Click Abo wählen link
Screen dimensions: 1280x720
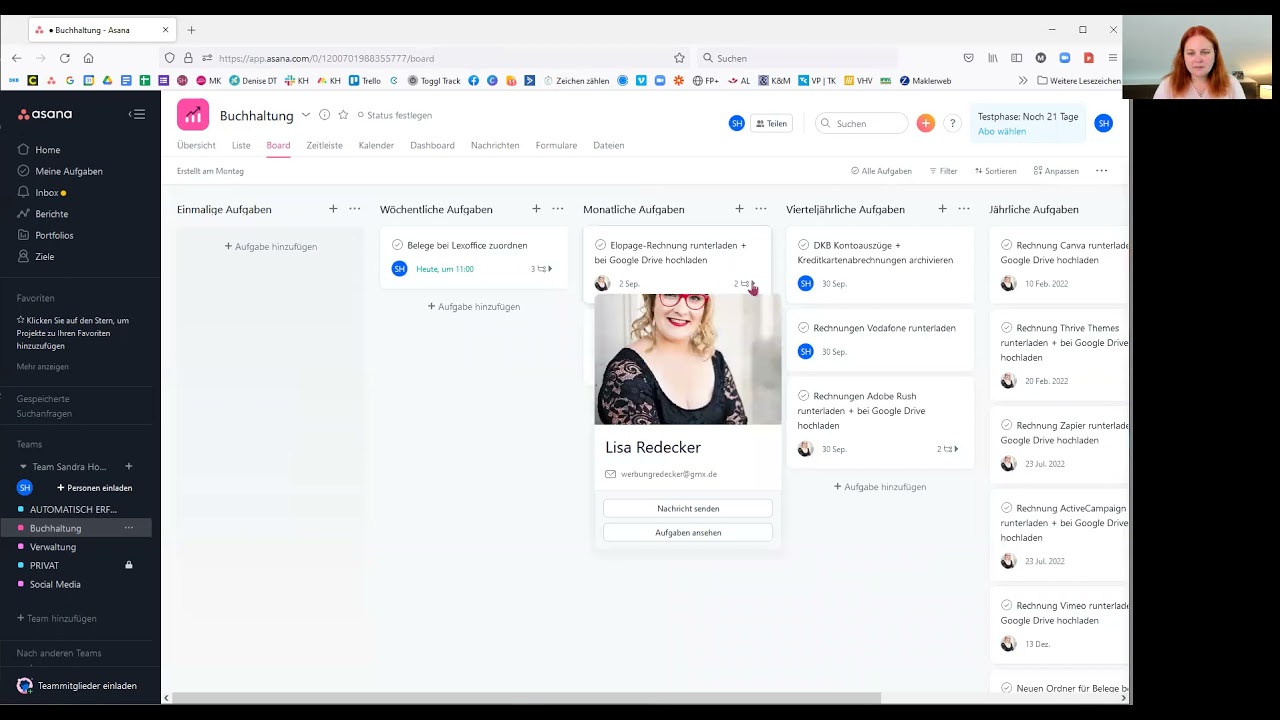point(1001,131)
